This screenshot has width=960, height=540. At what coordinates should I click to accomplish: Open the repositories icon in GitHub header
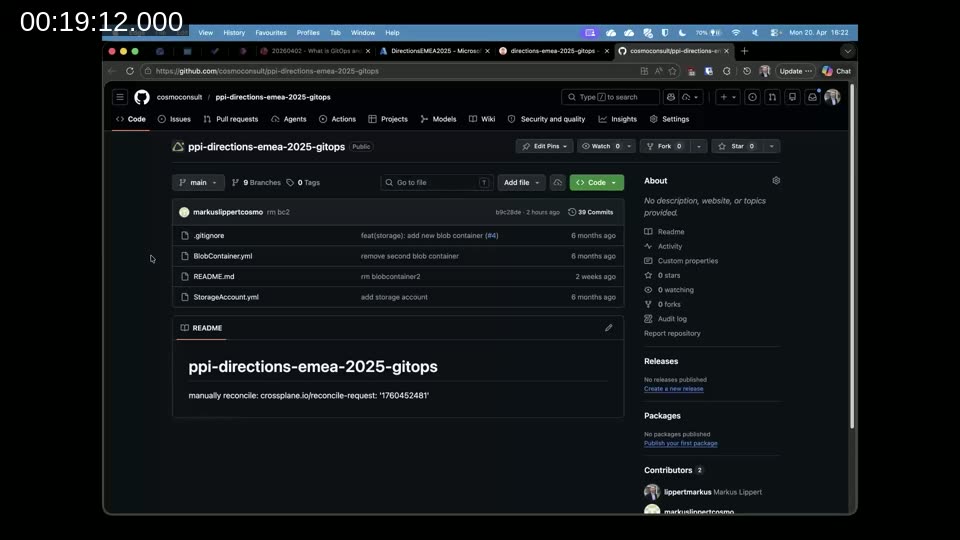click(x=792, y=97)
